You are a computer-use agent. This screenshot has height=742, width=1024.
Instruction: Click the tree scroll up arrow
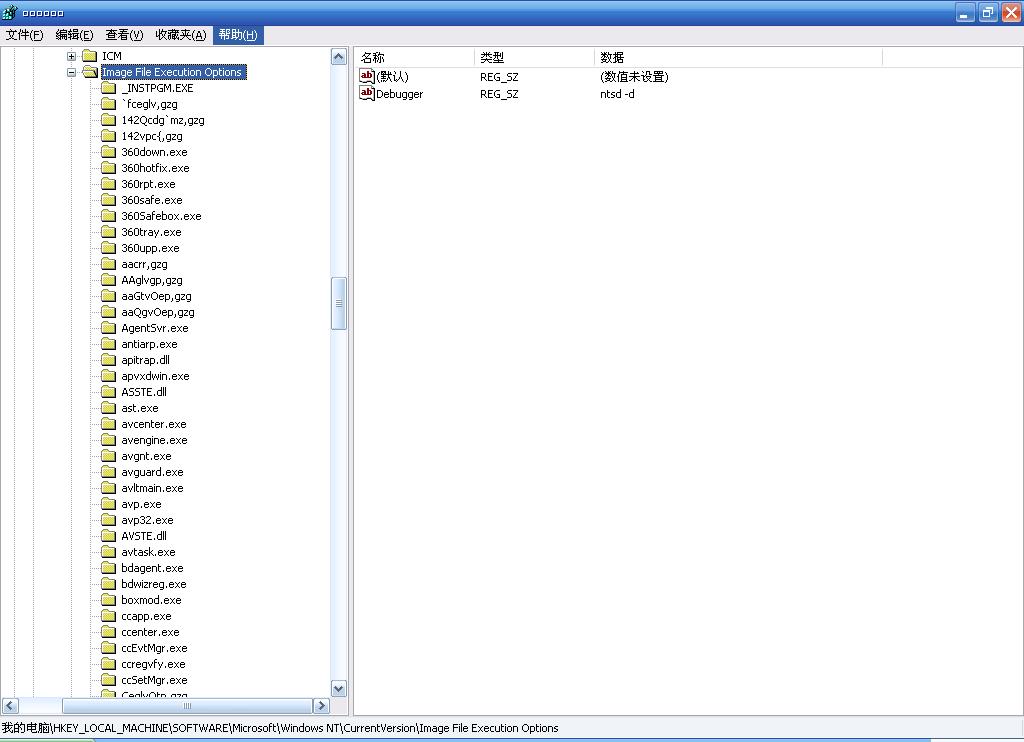click(x=339, y=57)
